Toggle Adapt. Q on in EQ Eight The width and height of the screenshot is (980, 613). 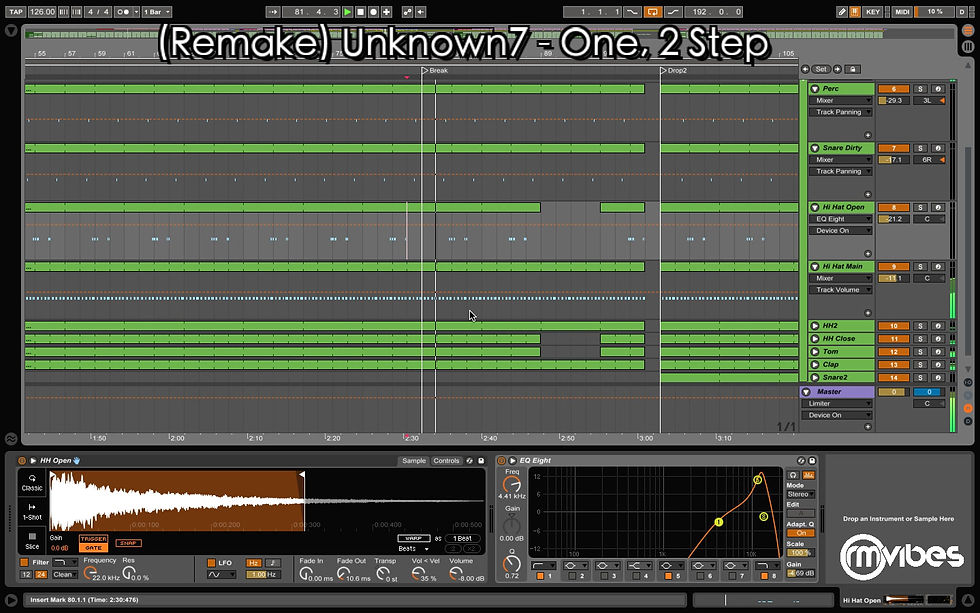pyautogui.click(x=802, y=533)
